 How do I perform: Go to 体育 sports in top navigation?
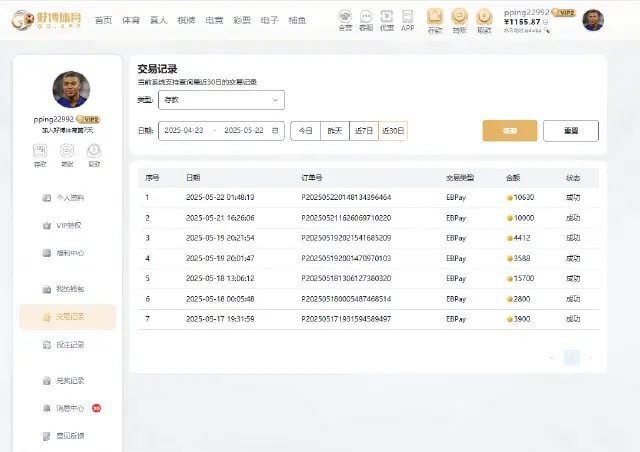tap(131, 20)
